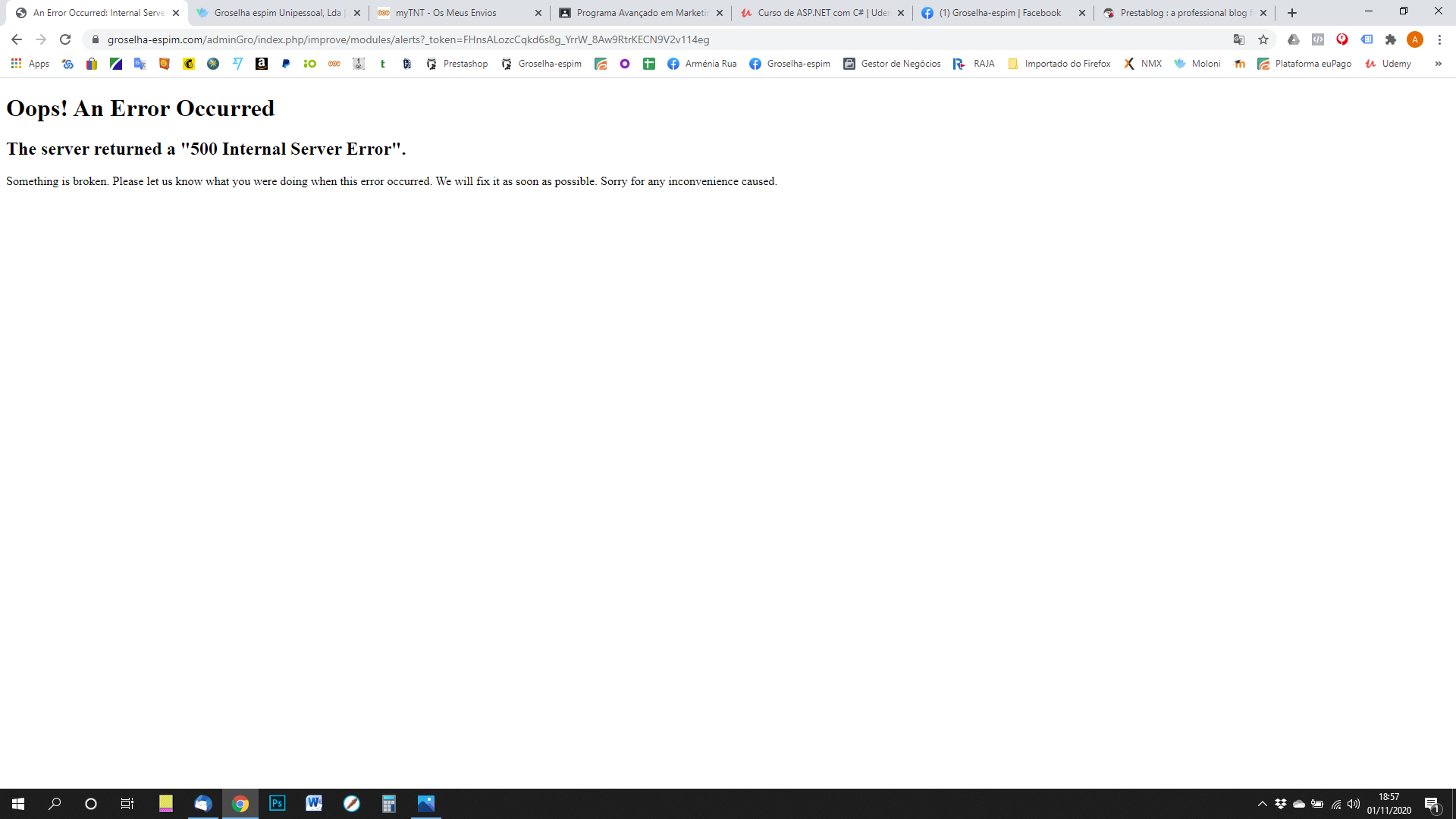This screenshot has width=1456, height=819.
Task: Open the Extensions puzzle icon
Action: 1391,39
